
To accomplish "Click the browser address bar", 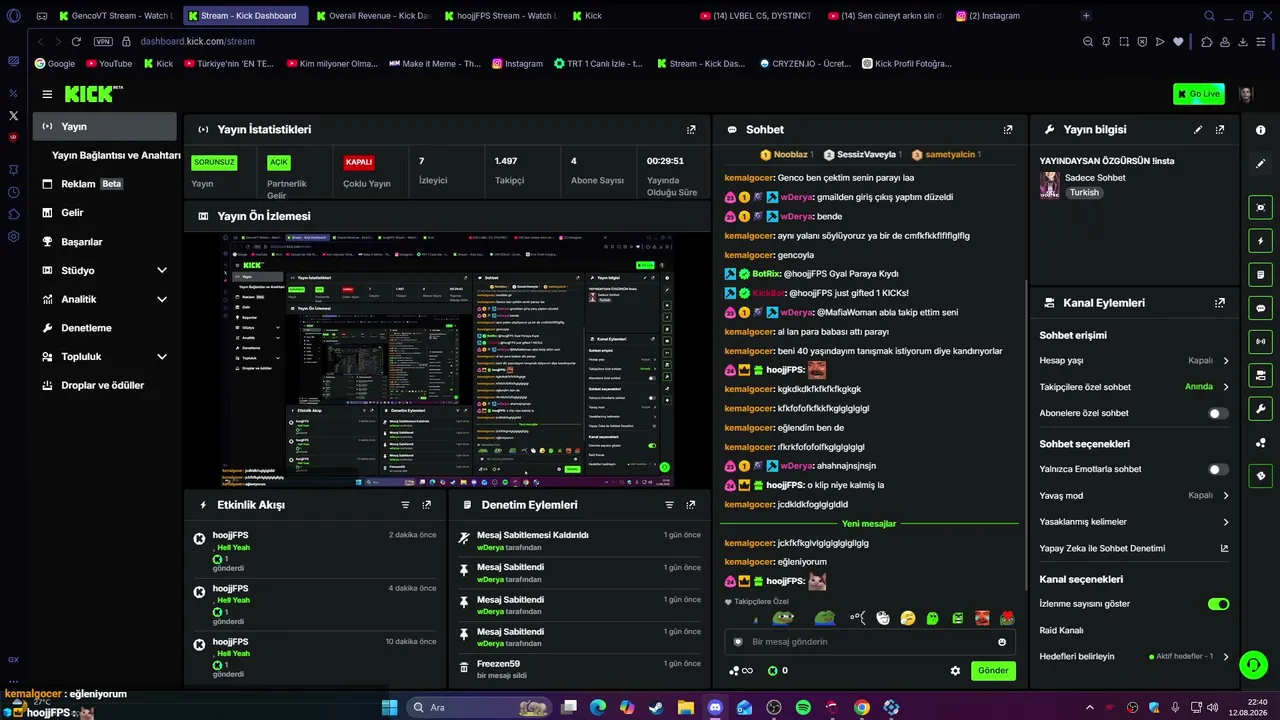I will tap(600, 41).
